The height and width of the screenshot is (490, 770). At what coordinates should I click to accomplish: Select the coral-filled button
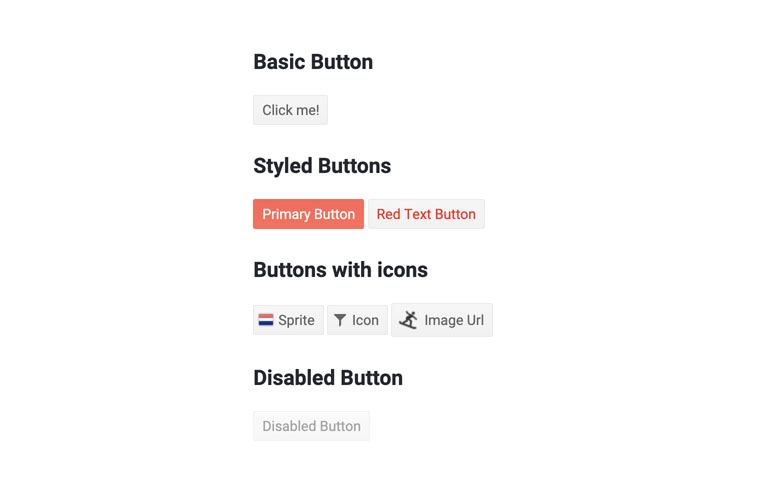point(308,214)
